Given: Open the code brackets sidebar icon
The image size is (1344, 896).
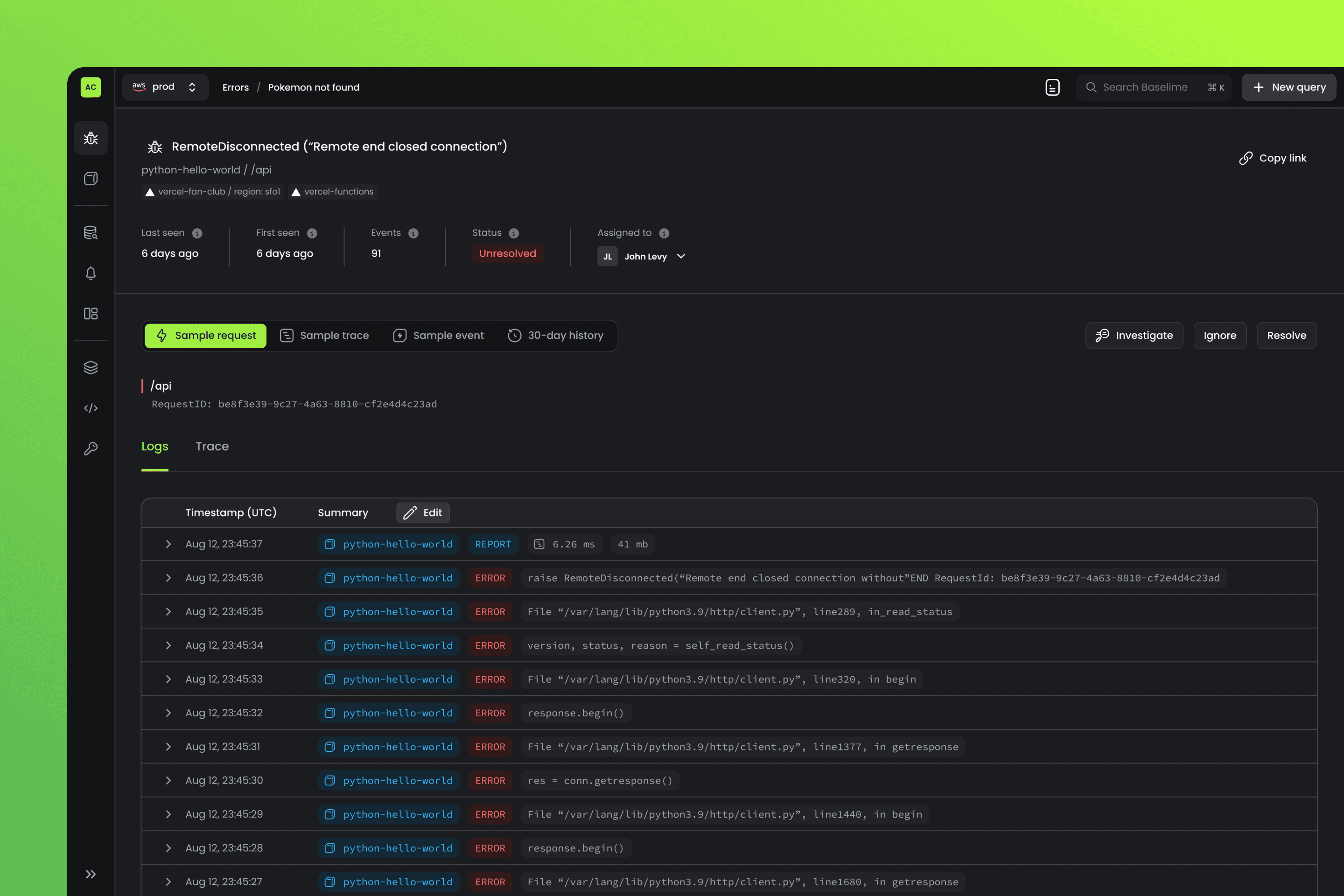Looking at the screenshot, I should [91, 408].
